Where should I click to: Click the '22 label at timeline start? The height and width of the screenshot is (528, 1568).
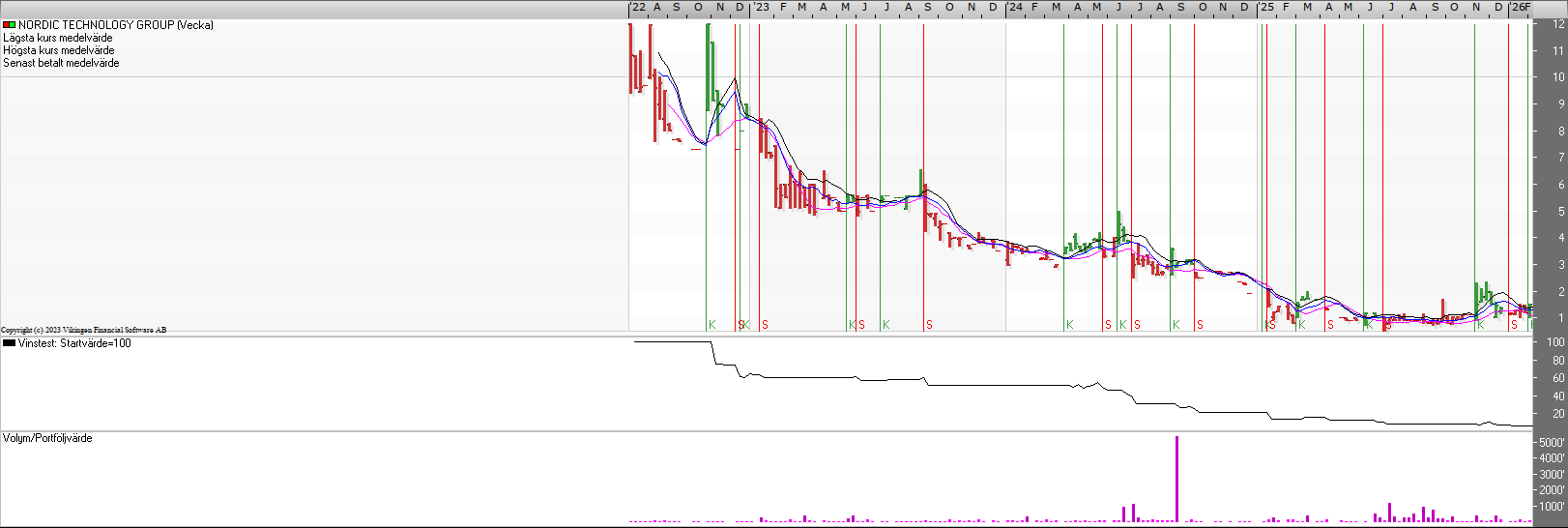[x=638, y=7]
